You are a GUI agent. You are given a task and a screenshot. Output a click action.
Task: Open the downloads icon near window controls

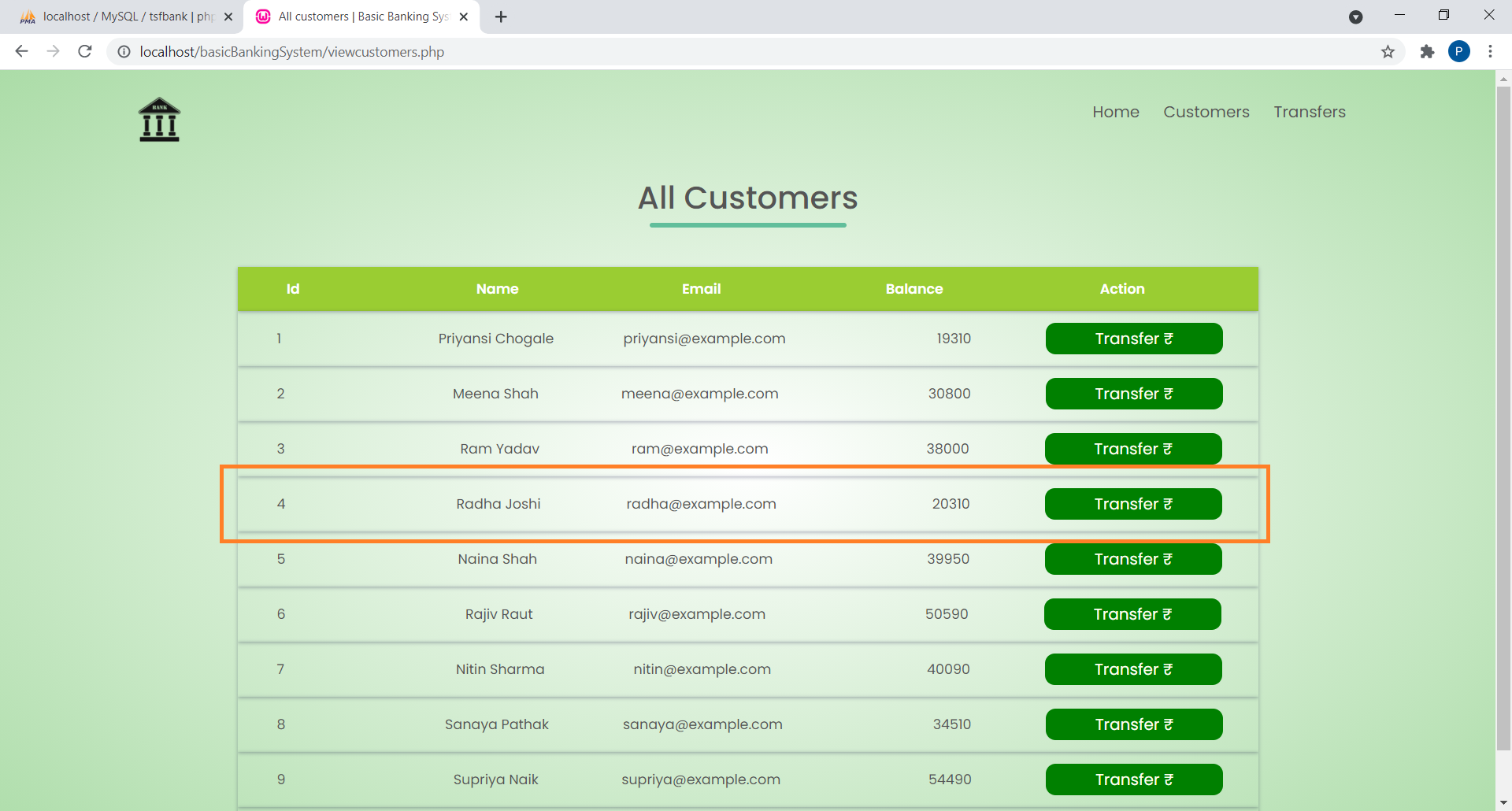coord(1356,17)
